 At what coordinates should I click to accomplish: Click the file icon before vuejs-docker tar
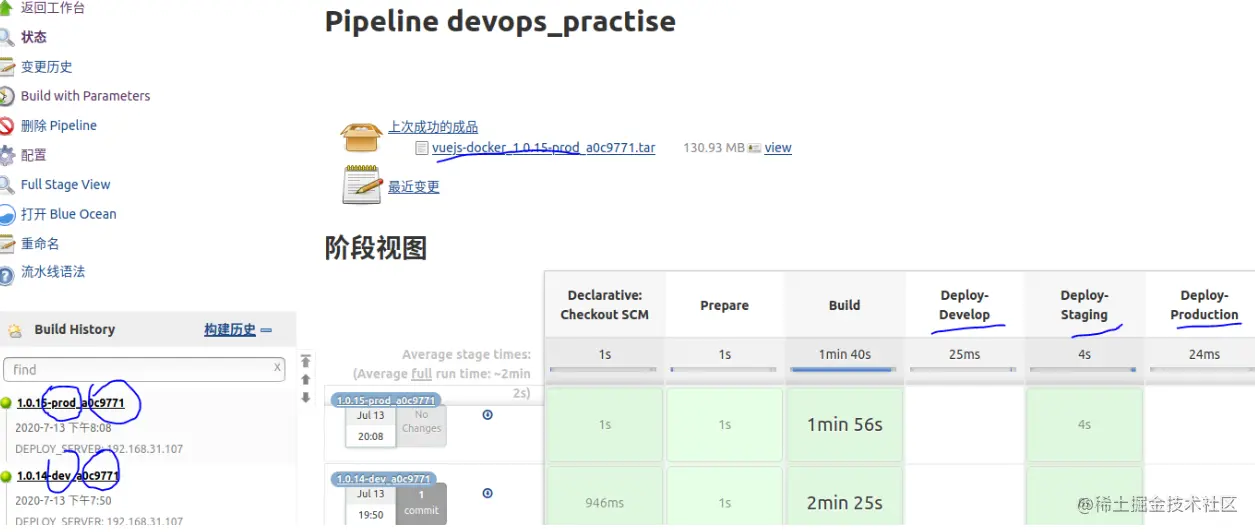422,148
